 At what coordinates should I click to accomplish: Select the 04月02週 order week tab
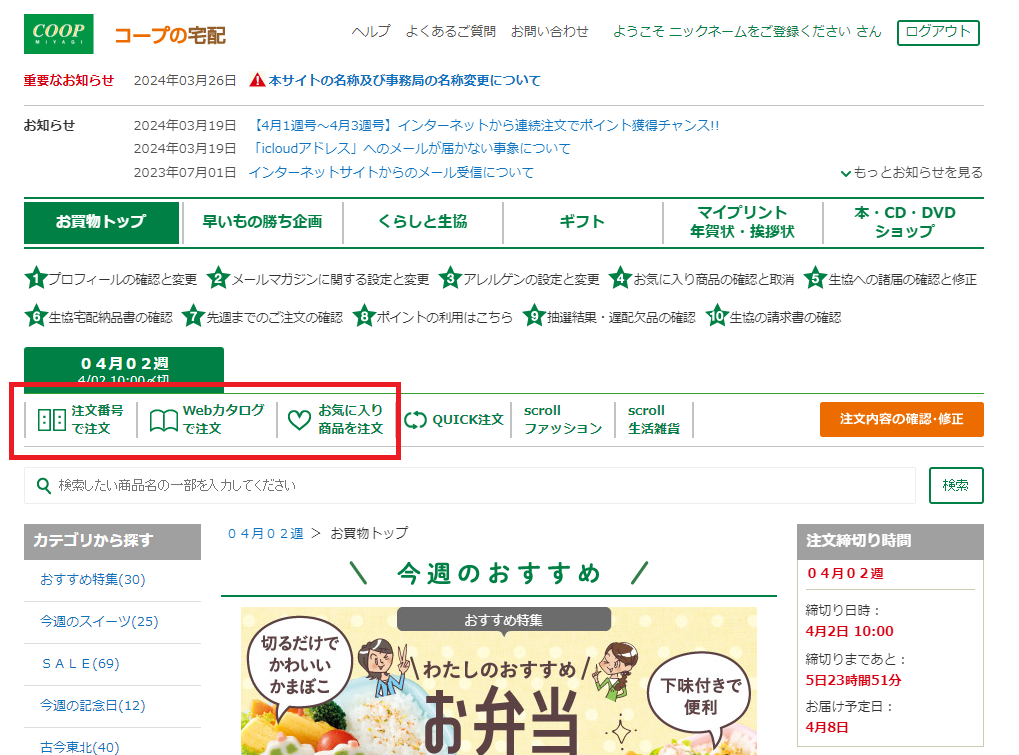124,370
